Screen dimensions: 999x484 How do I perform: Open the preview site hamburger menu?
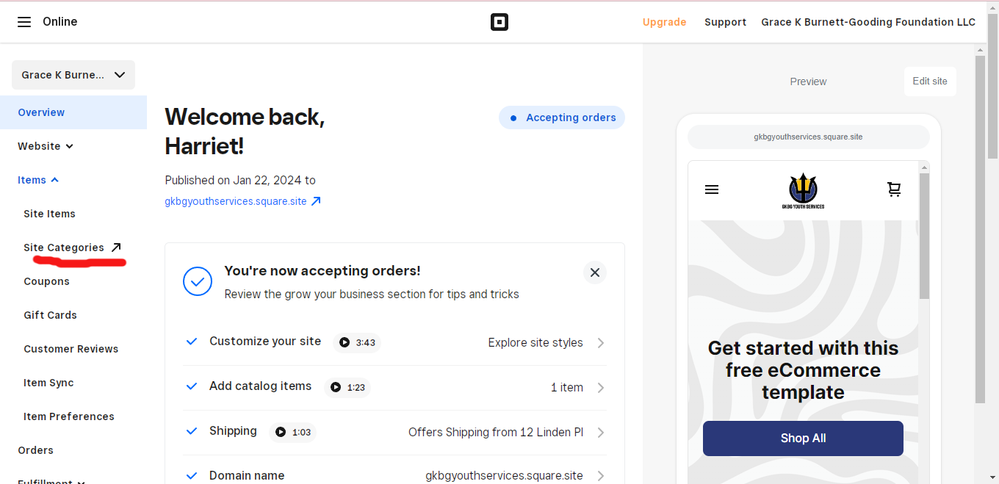(712, 189)
